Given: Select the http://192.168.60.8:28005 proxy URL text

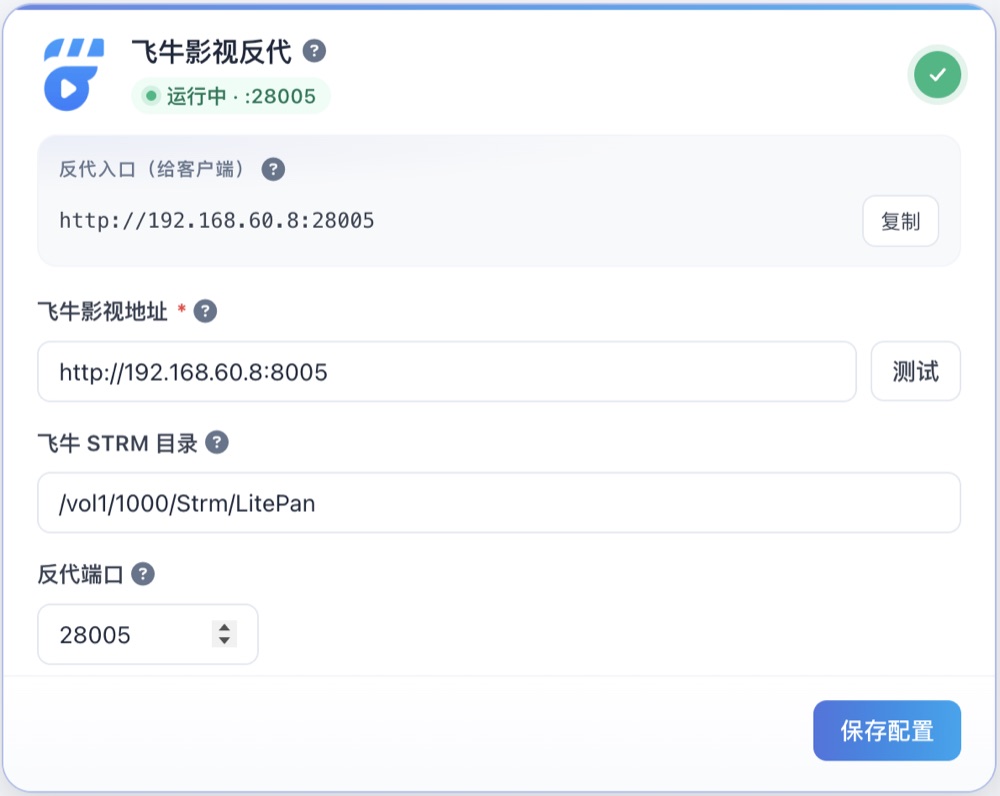Looking at the screenshot, I should 217,221.
